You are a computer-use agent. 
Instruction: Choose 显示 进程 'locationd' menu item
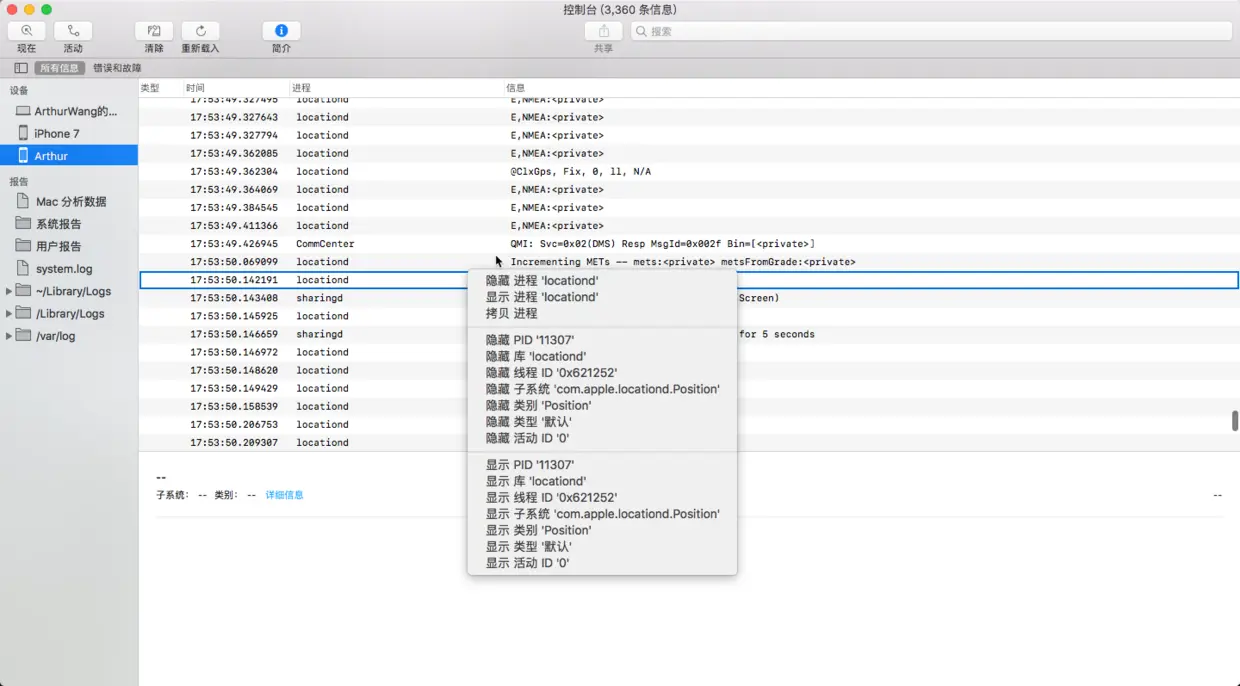point(602,297)
